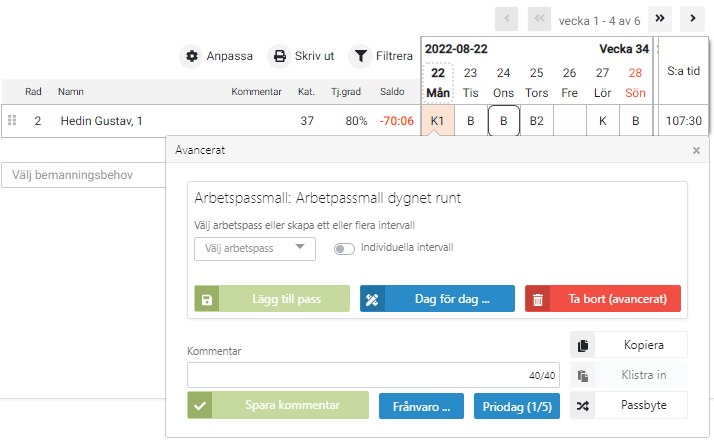Image resolution: width=714 pixels, height=440 pixels.
Task: Go to next week with single right chevron
Action: (x=693, y=19)
